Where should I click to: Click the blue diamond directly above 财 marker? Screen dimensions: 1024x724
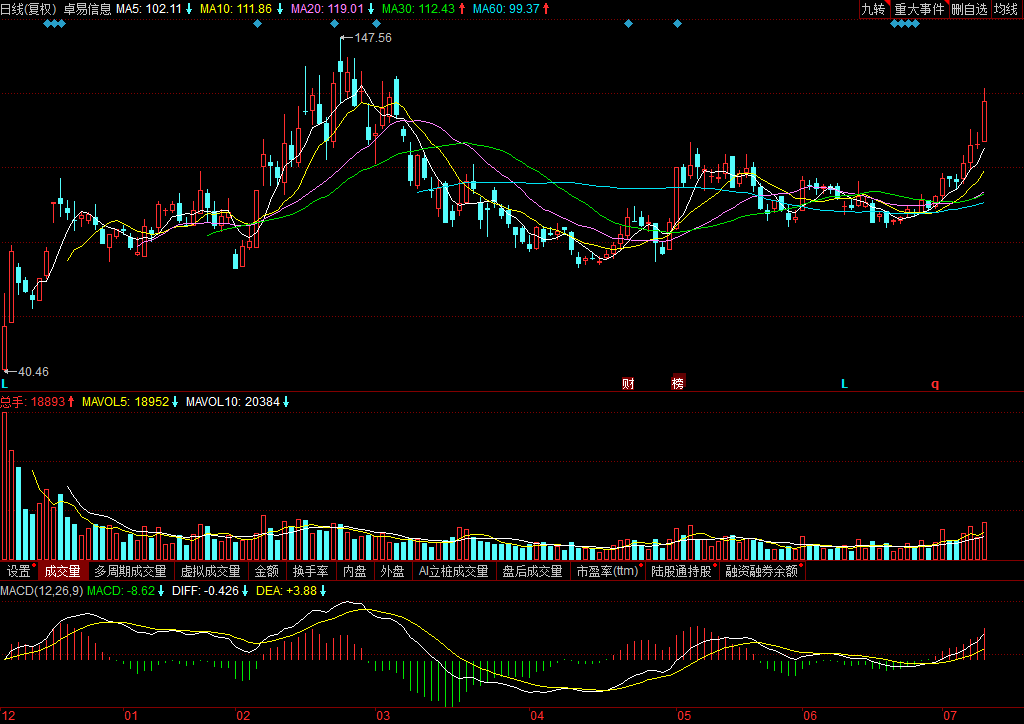(x=628, y=23)
